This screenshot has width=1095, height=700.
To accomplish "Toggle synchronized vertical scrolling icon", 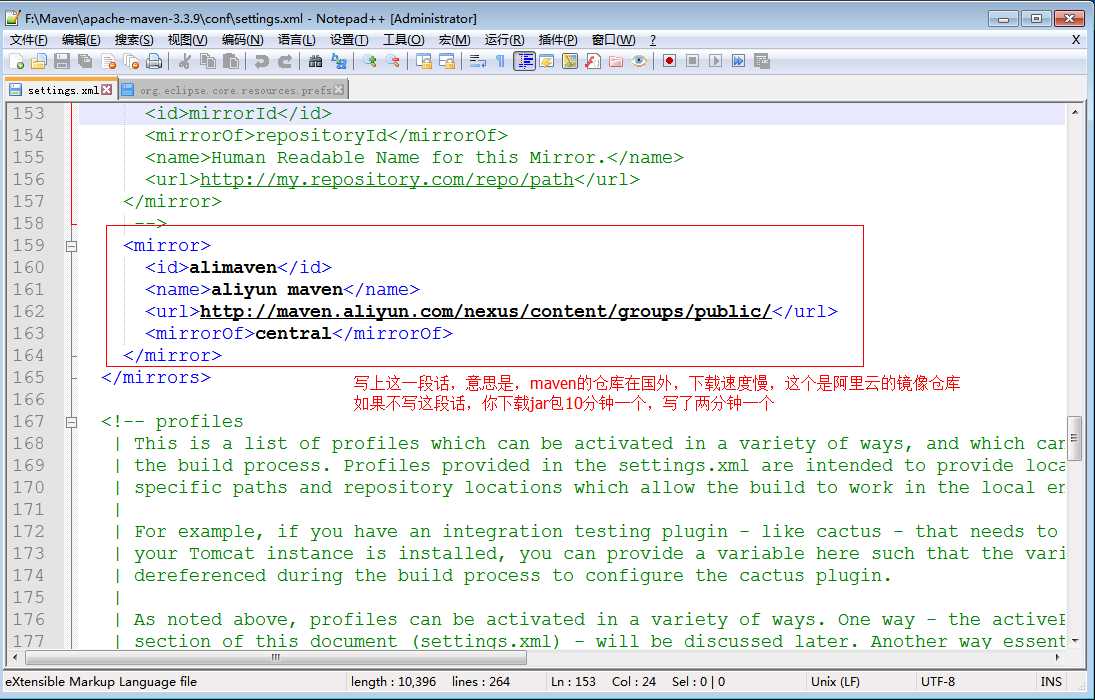I will point(423,61).
